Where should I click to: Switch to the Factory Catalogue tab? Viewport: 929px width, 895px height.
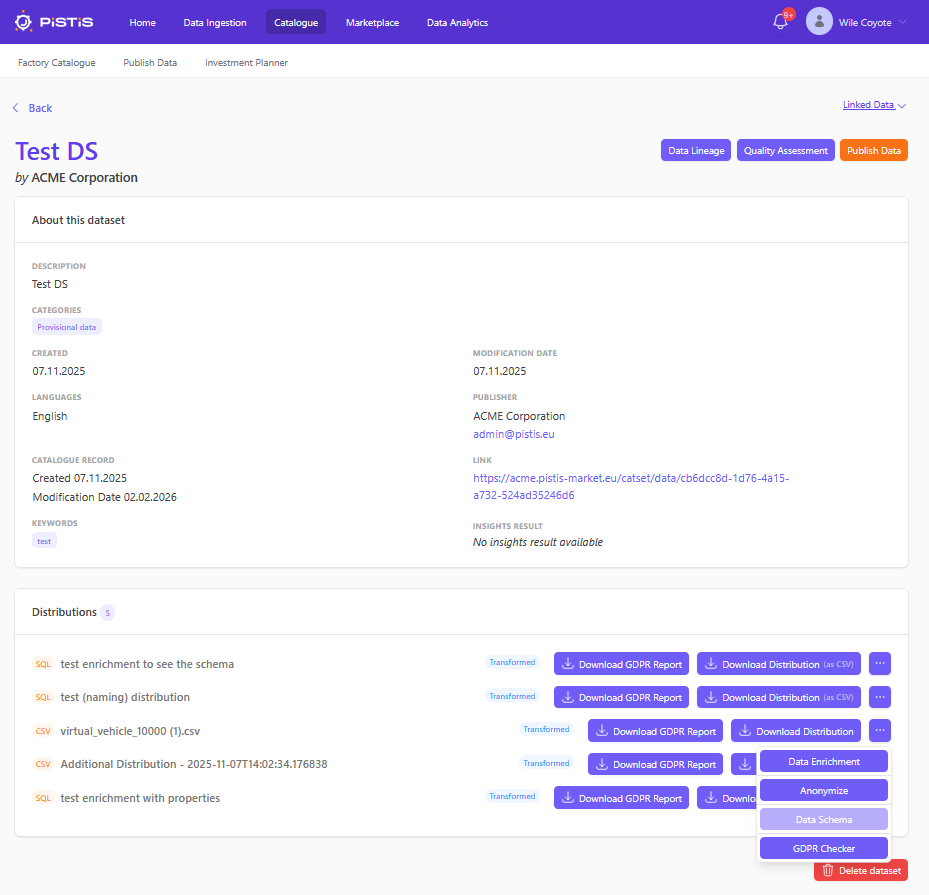[x=56, y=63]
